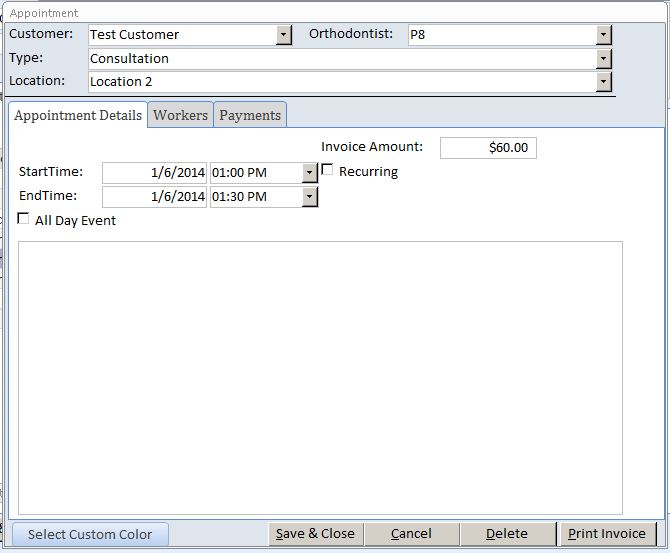Click the Invoice Amount field showing $60.00
670x553 pixels.
488,148
